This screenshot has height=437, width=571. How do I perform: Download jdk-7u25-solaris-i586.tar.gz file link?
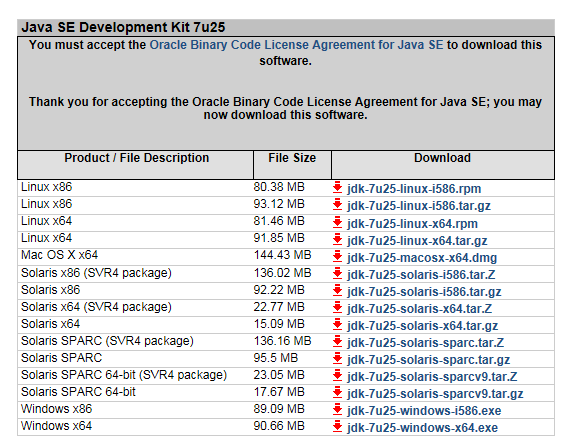click(x=424, y=292)
